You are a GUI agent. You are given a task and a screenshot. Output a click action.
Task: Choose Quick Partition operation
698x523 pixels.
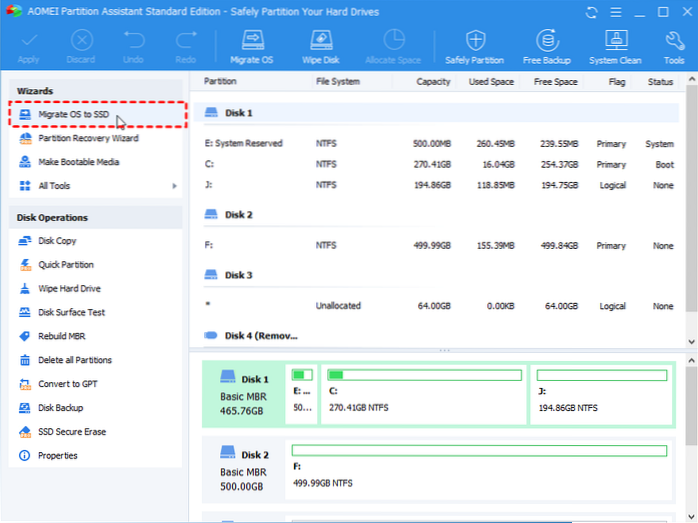pos(66,265)
